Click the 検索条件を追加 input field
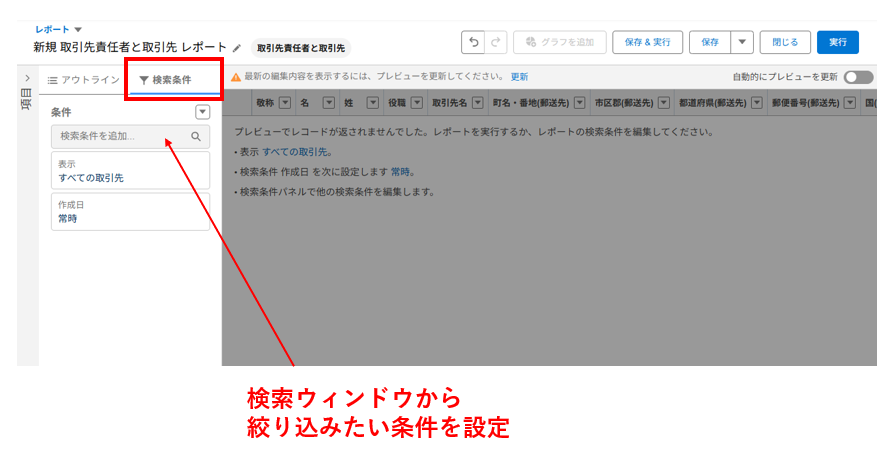This screenshot has height=451, width=889. pyautogui.click(x=130, y=137)
